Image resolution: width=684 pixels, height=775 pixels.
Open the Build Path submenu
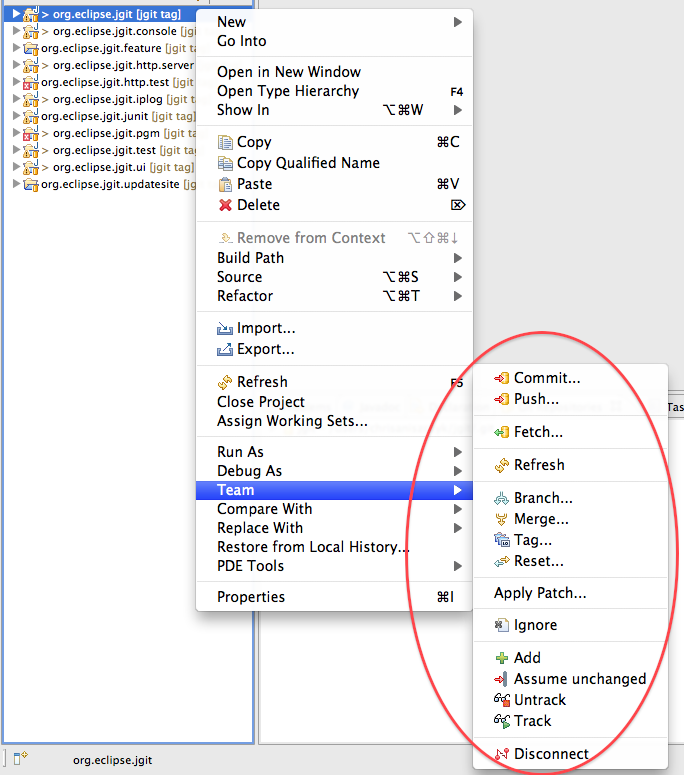tap(334, 258)
